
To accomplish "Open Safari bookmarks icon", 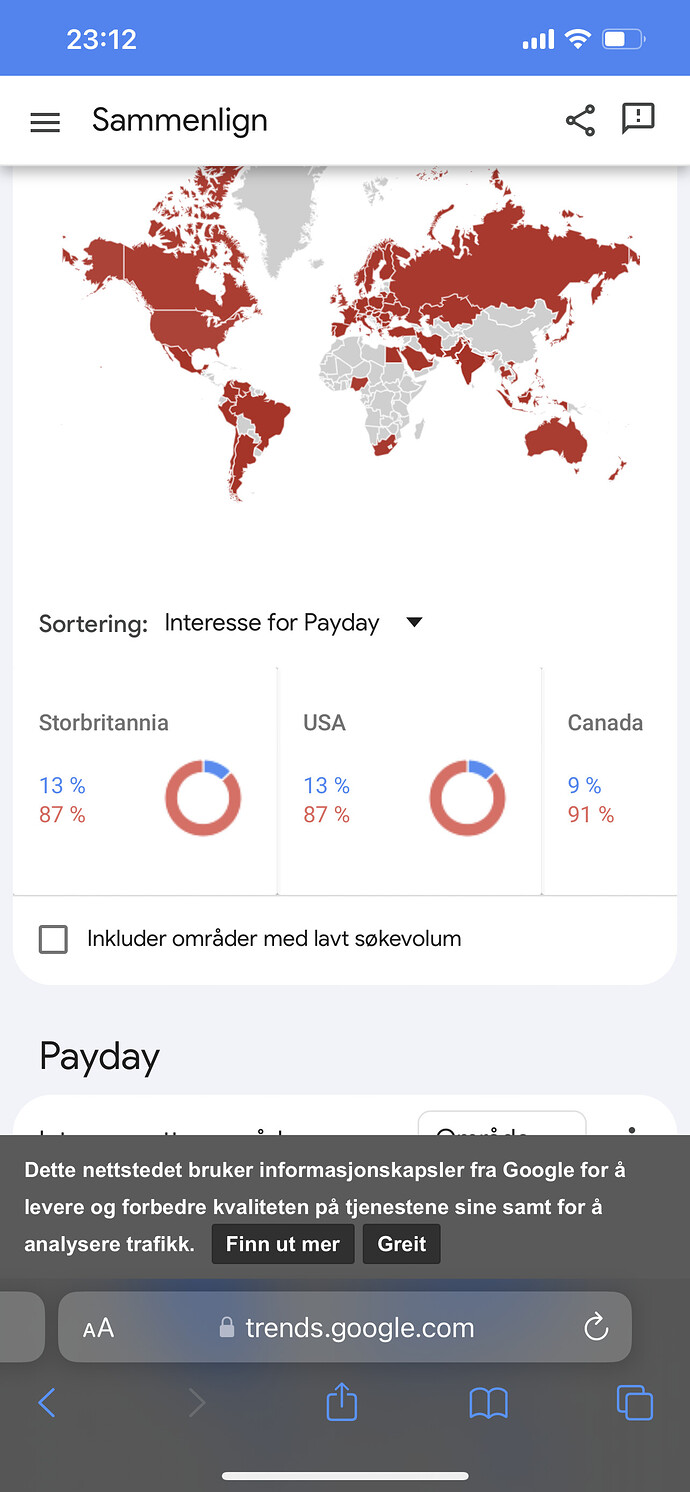I will coord(489,1403).
